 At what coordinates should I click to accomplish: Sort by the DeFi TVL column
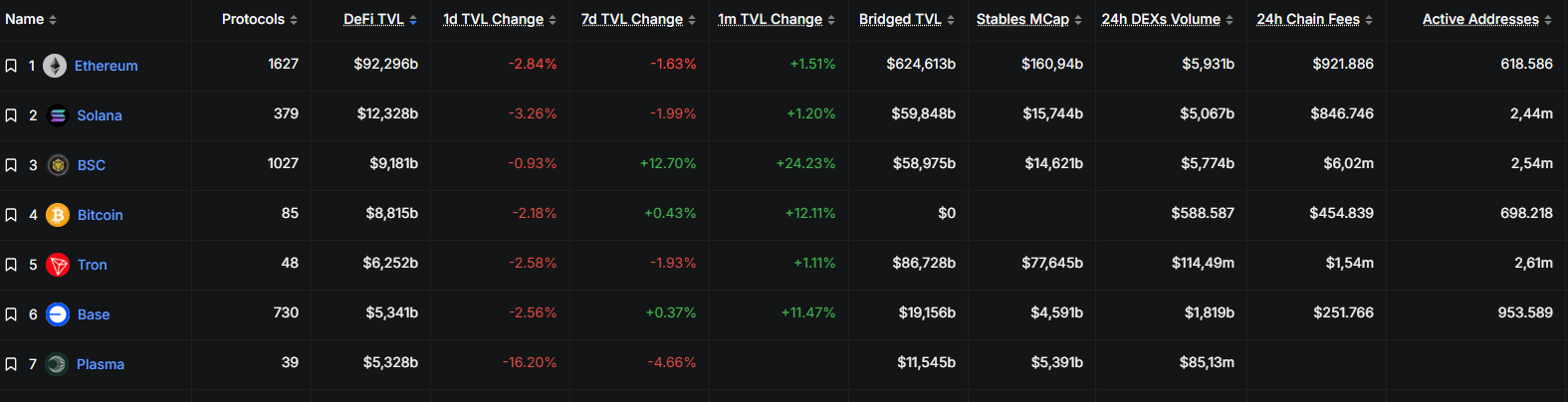point(380,19)
